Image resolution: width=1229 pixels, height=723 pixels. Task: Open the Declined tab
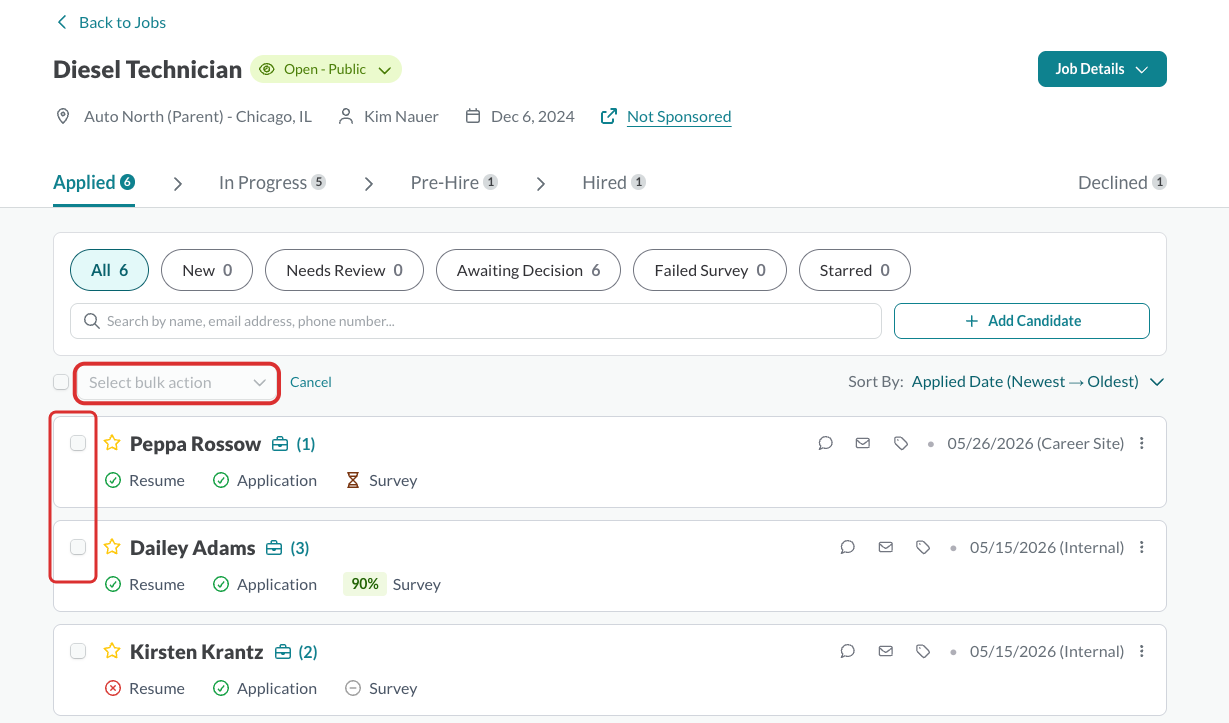(1122, 183)
